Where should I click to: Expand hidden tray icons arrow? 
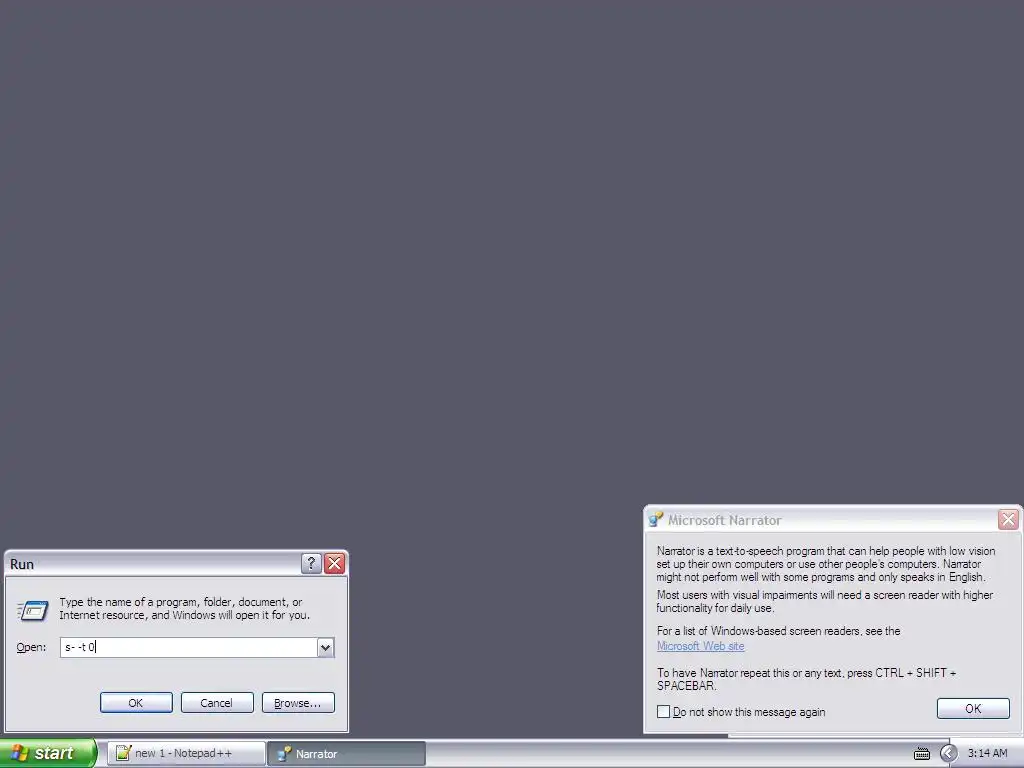point(948,753)
